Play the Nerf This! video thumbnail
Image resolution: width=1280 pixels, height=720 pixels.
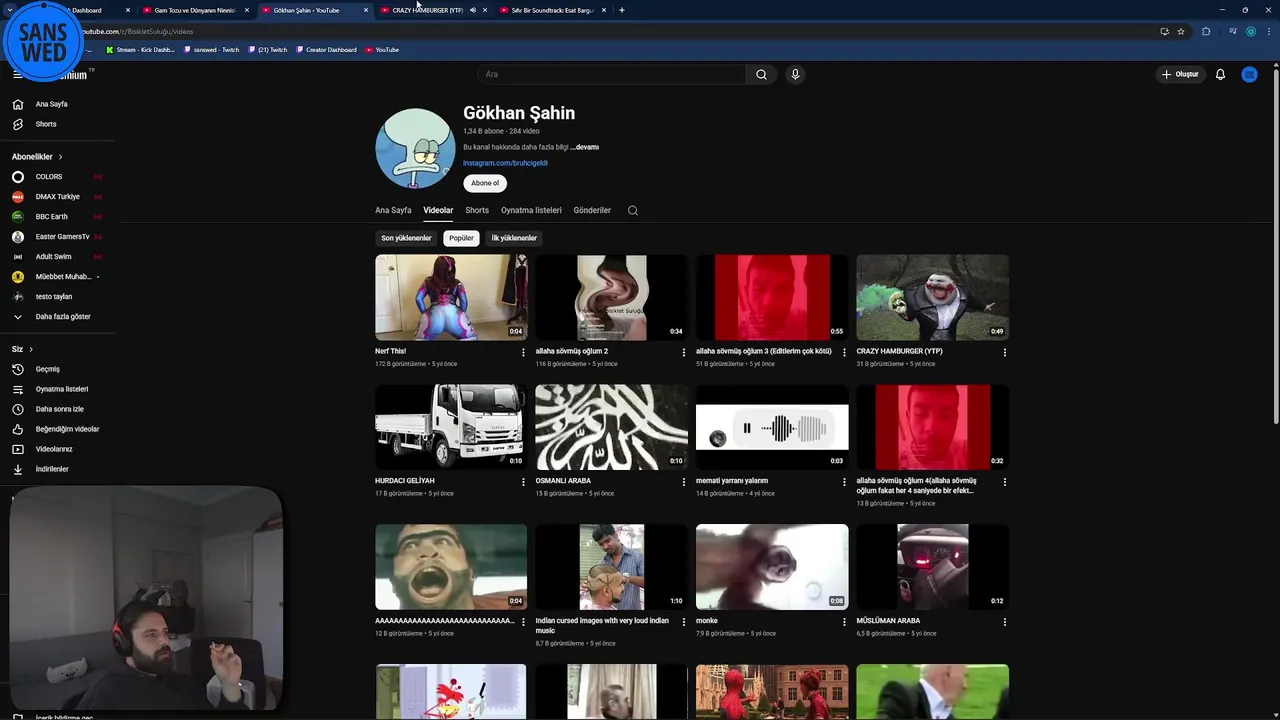(x=451, y=297)
